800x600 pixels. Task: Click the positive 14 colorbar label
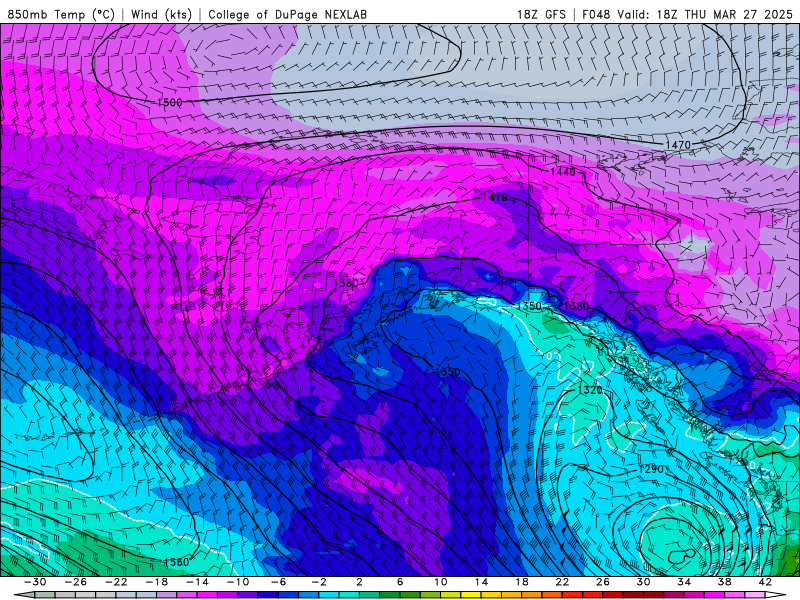point(481,582)
